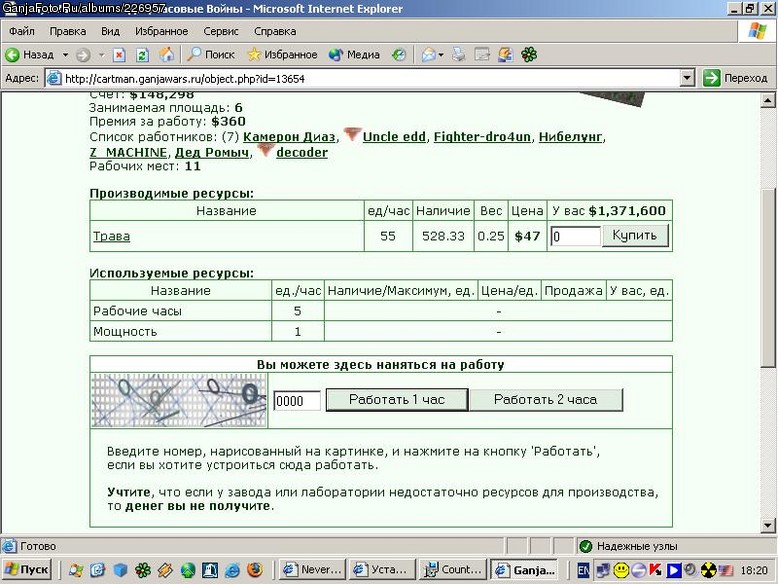Click the Stop icon in toolbar
Viewport: 778px width, 584px height.
click(119, 55)
